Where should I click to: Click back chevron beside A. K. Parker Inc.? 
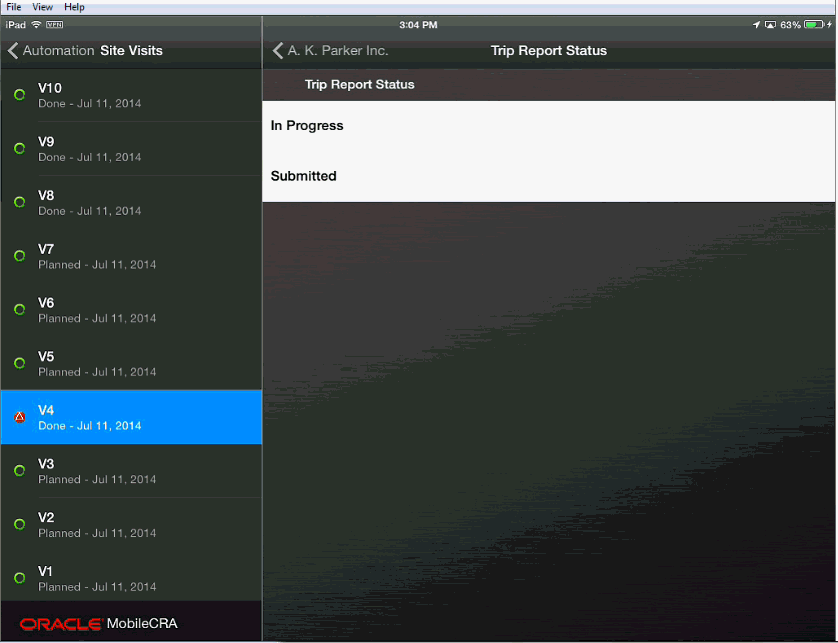pyautogui.click(x=277, y=51)
